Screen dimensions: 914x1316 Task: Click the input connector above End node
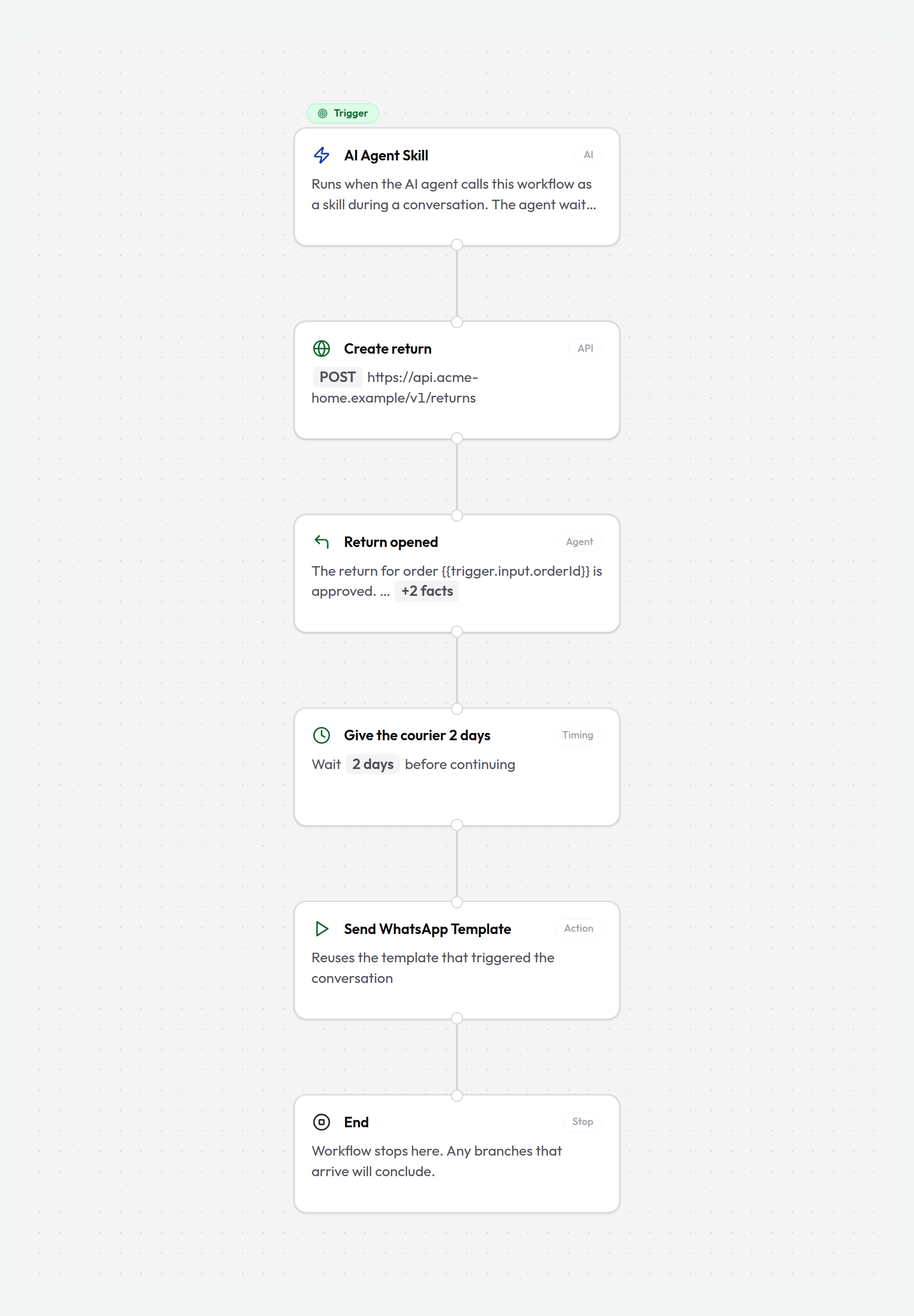point(457,1095)
